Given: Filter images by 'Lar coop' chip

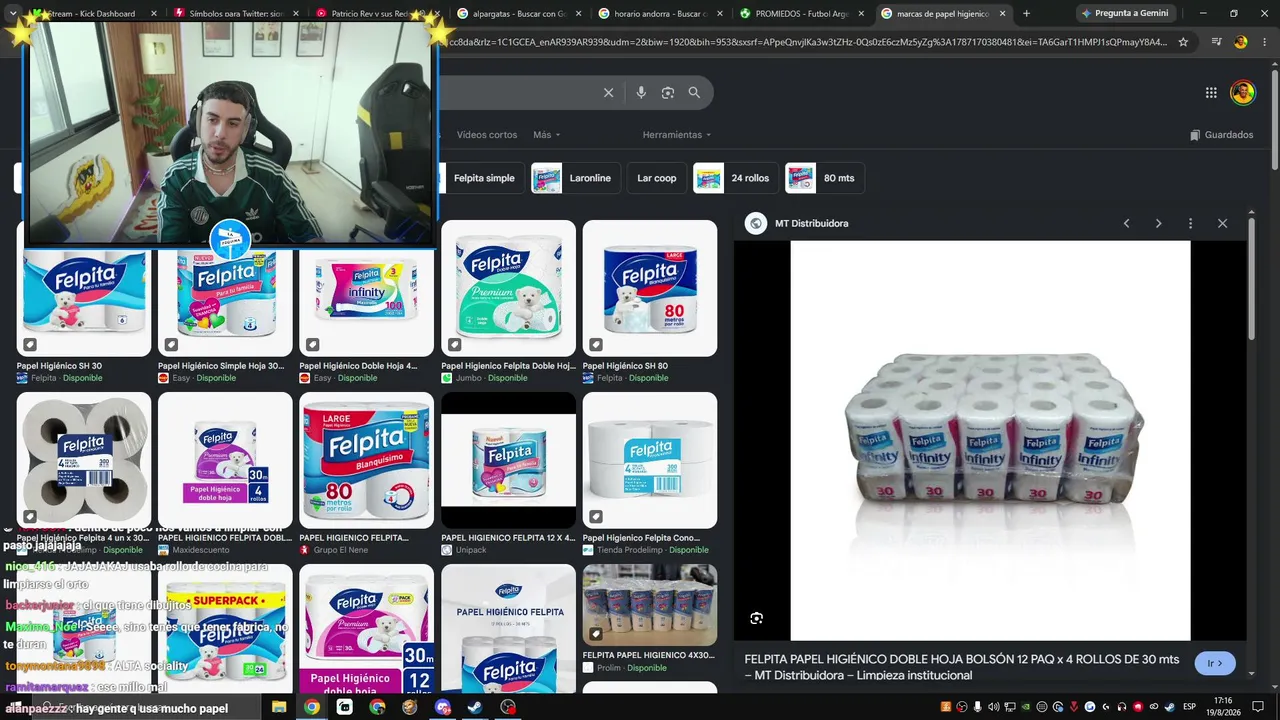Looking at the screenshot, I should click(x=657, y=178).
